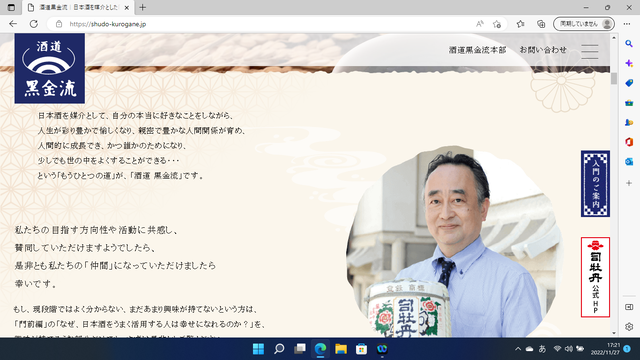Screen dimensions: 640x360
Task: Open Collections icon in toolbar
Action: tap(541, 24)
